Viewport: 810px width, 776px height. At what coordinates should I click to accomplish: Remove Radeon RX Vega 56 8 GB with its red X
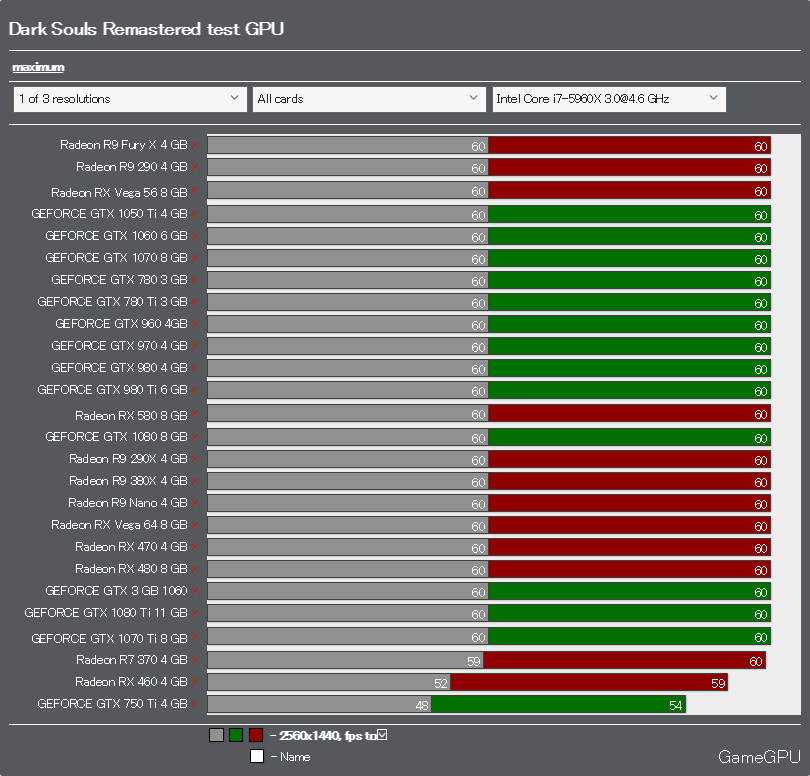click(195, 190)
